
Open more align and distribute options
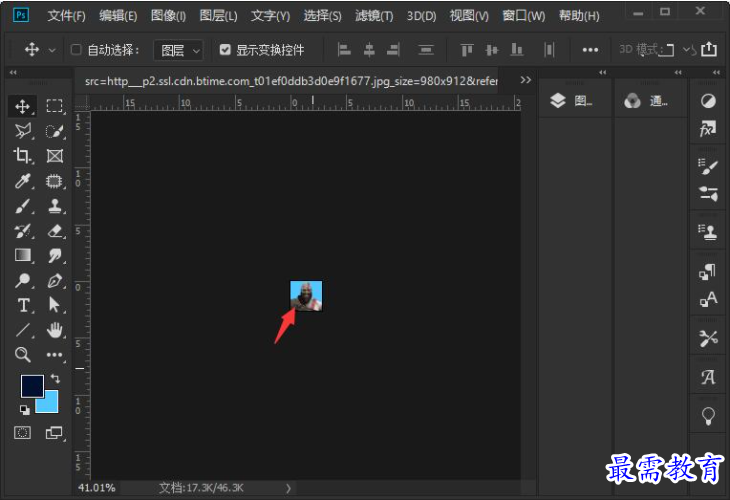pos(590,50)
